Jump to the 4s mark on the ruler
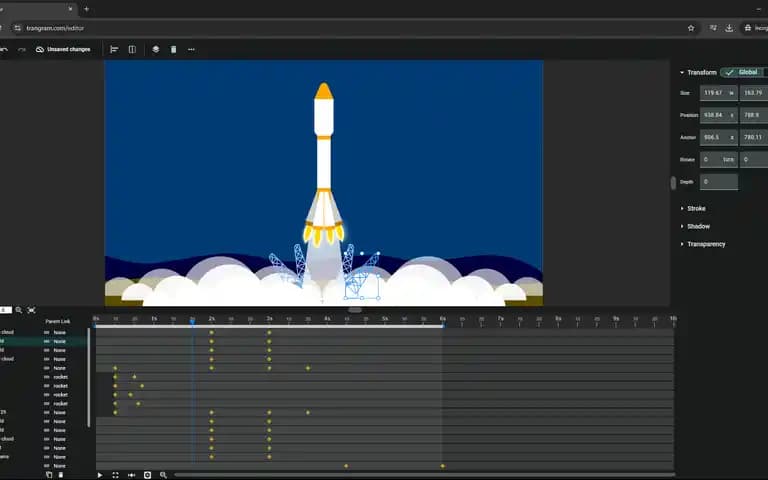 [327, 320]
